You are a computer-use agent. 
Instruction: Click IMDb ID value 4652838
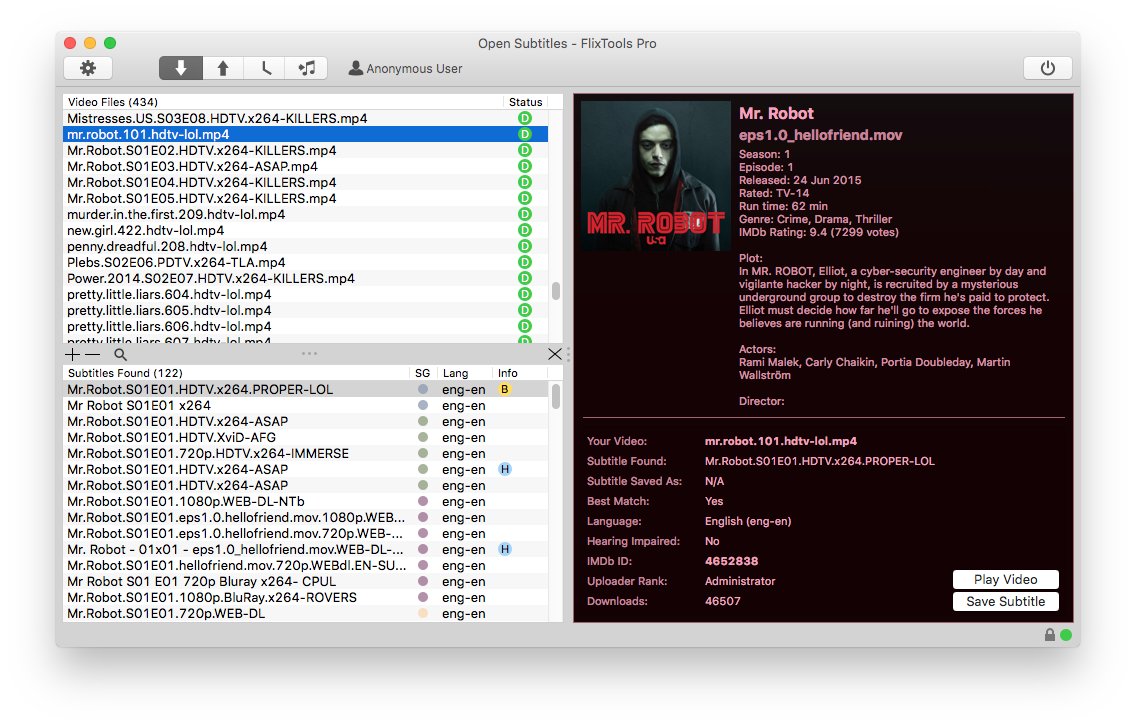(x=731, y=561)
